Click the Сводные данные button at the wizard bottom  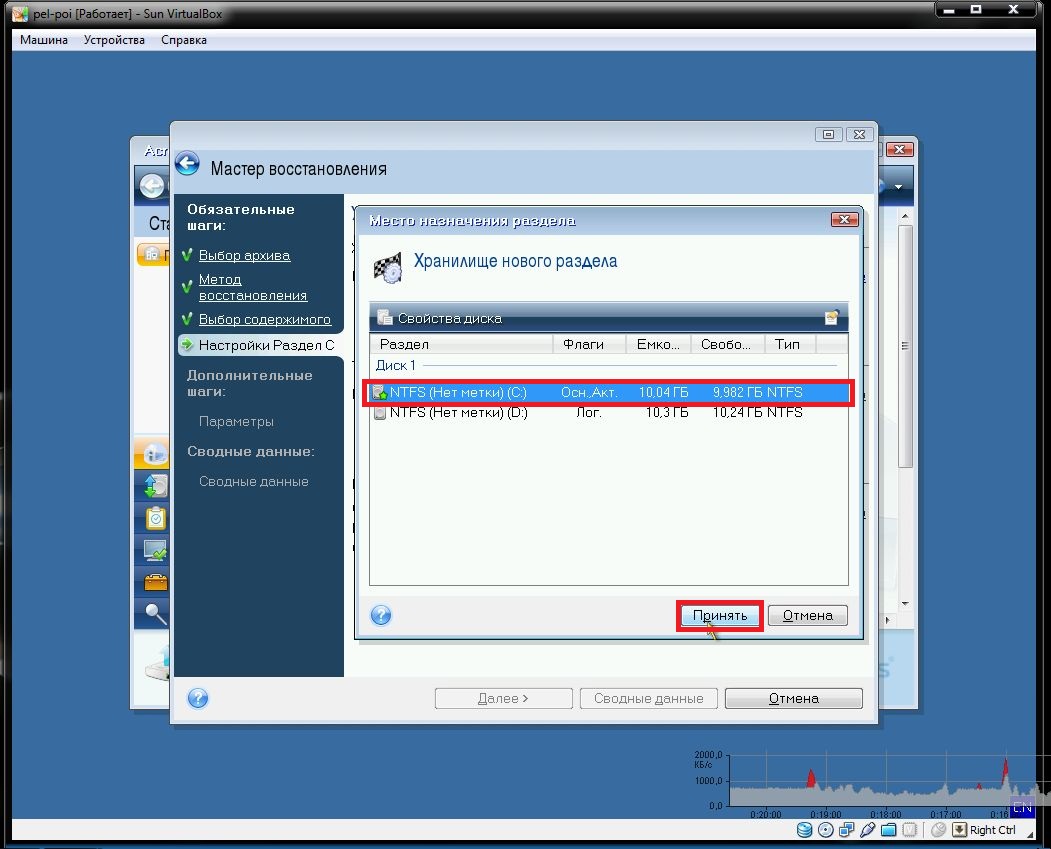[649, 698]
